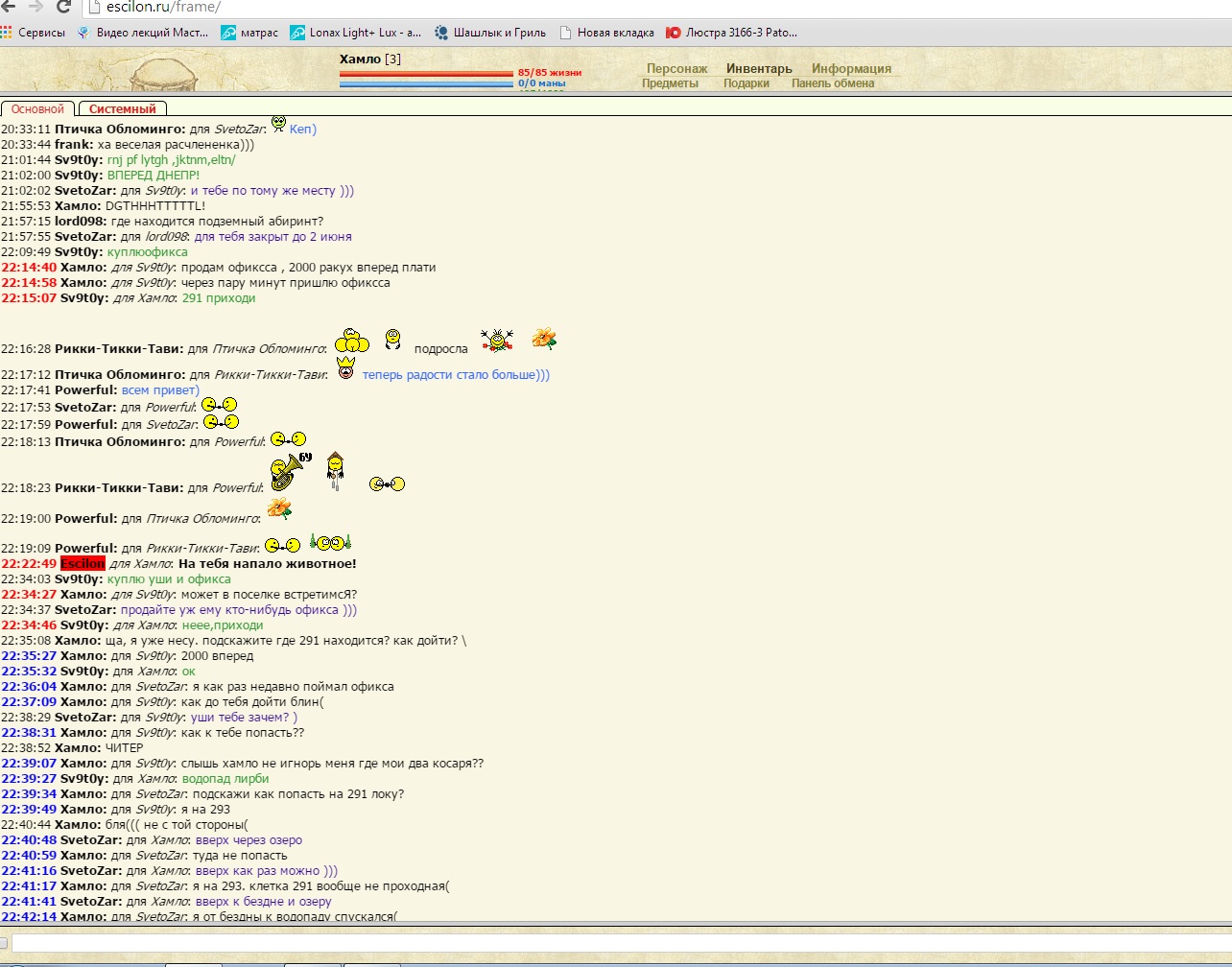Open the Персонаж menu
1232x967 pixels.
click(x=676, y=68)
